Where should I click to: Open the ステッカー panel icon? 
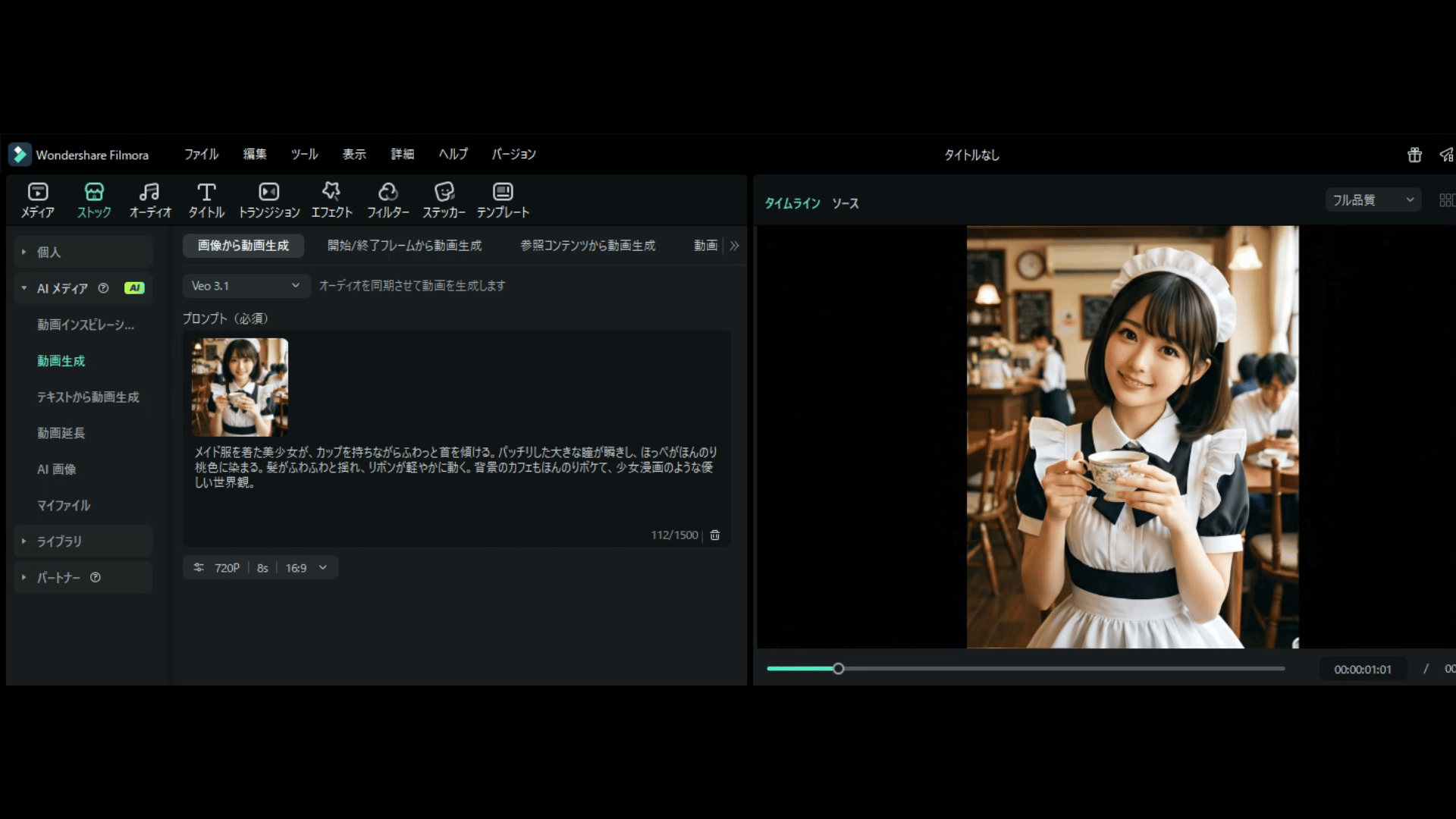pos(444,199)
